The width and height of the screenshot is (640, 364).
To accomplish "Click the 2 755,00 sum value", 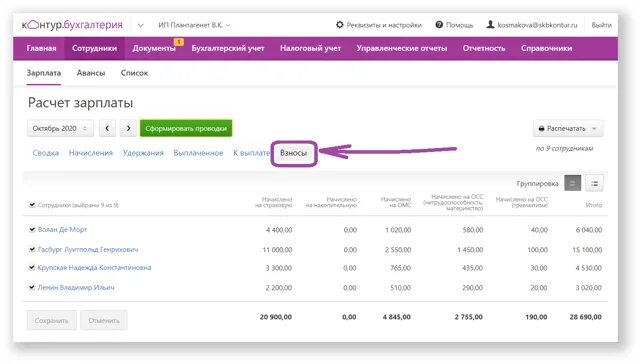I will click(469, 317).
